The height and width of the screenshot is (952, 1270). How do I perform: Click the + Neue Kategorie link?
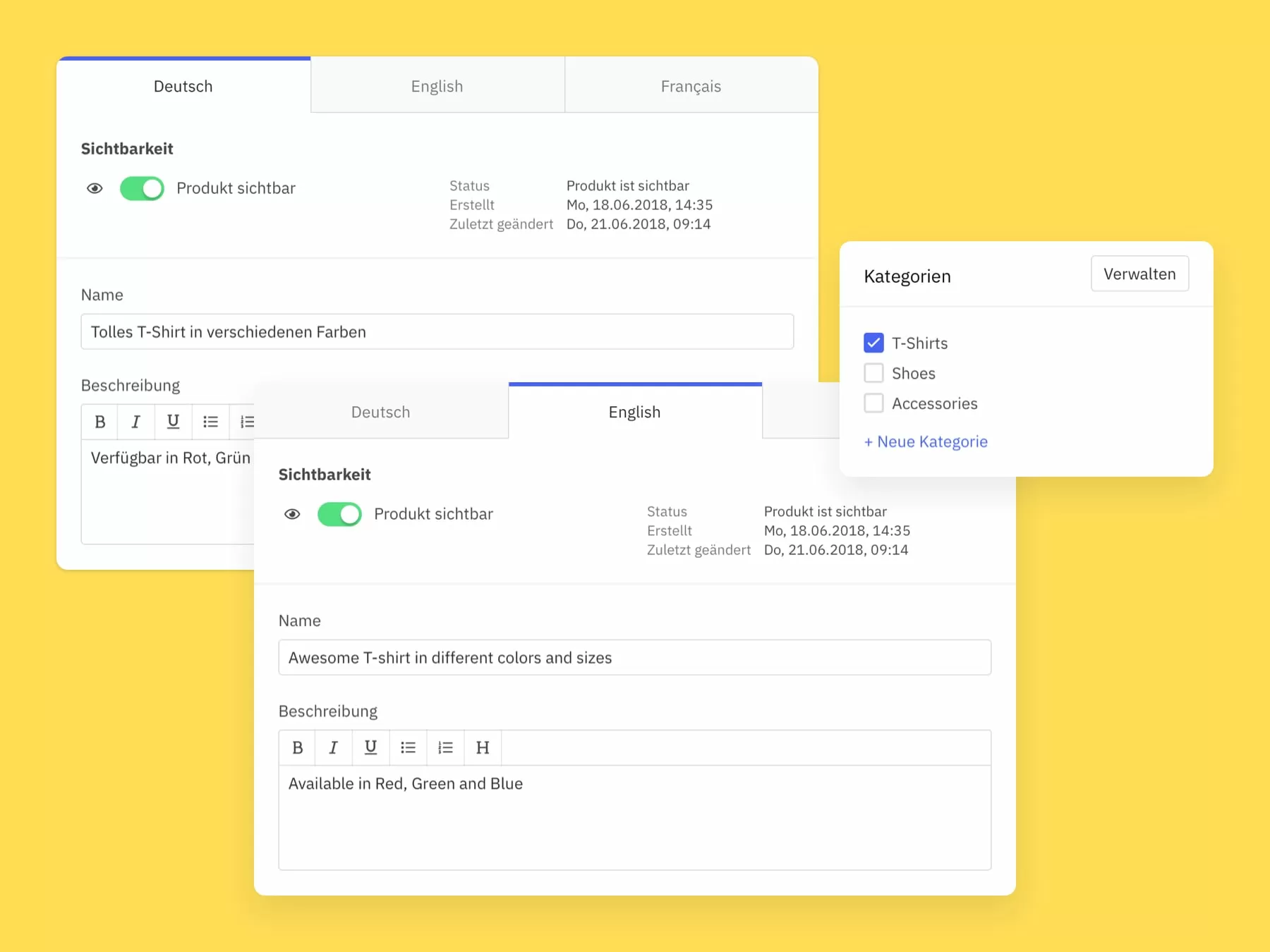(x=926, y=441)
